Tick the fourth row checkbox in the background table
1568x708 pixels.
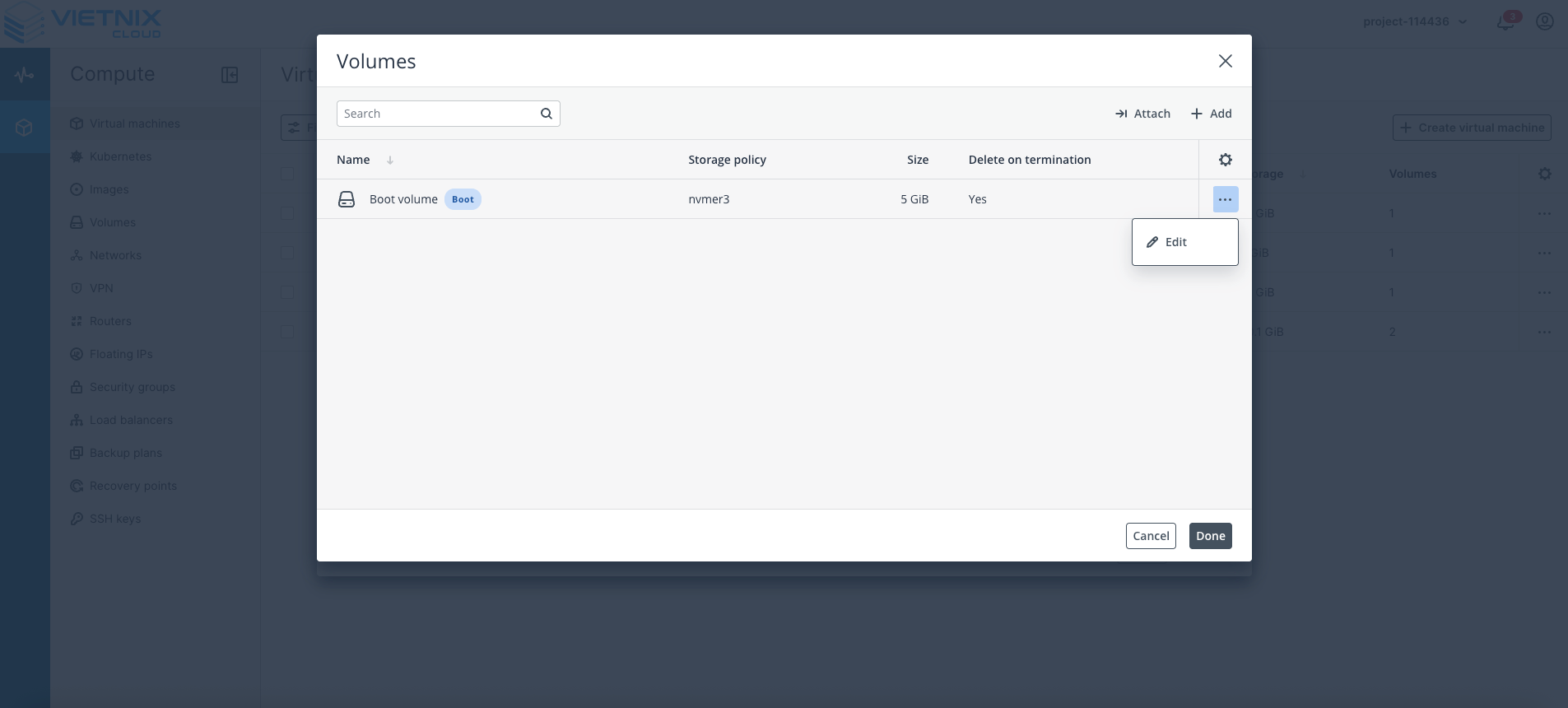pyautogui.click(x=287, y=332)
